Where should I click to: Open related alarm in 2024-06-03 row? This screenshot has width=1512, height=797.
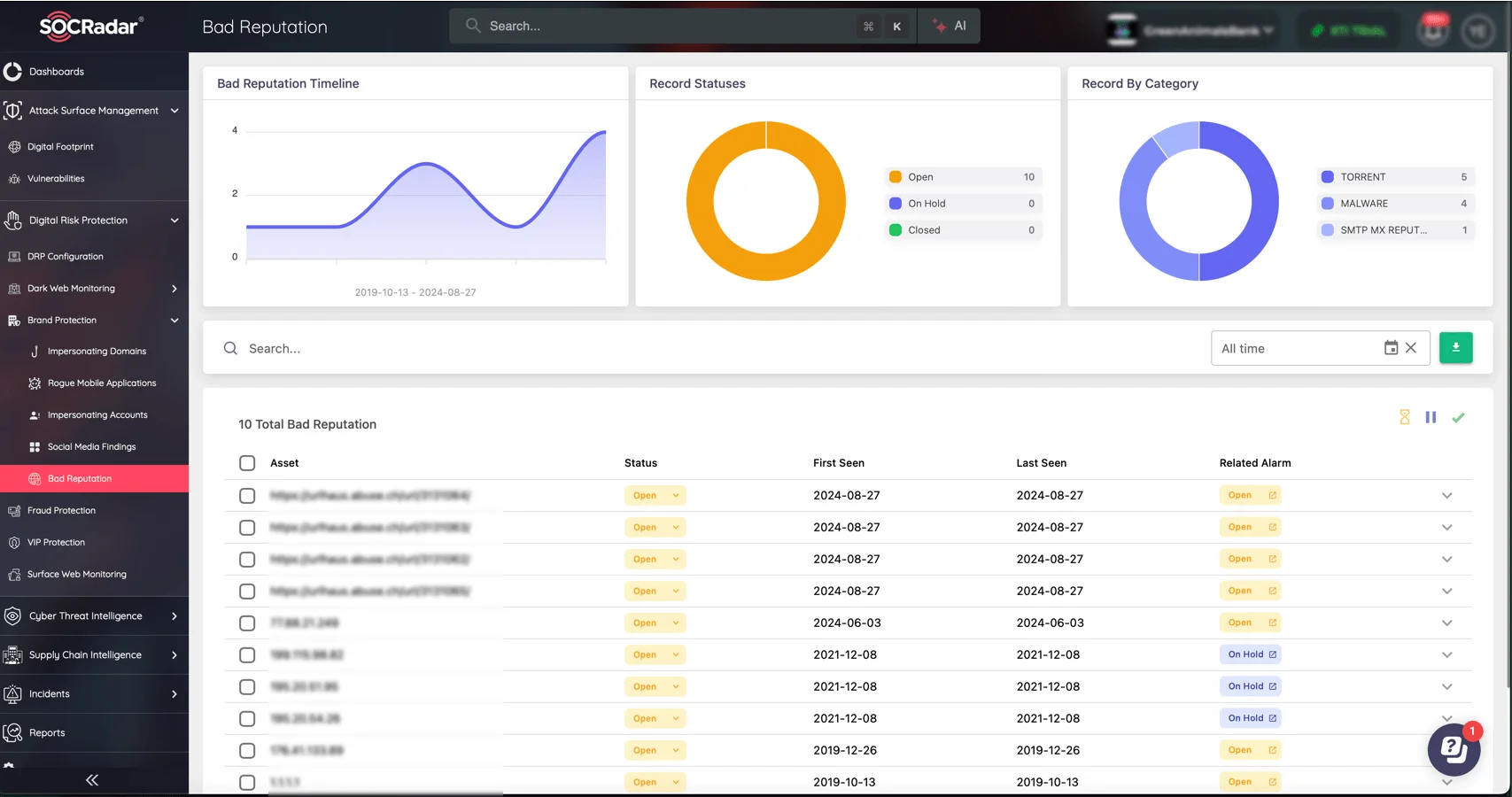click(x=1251, y=623)
